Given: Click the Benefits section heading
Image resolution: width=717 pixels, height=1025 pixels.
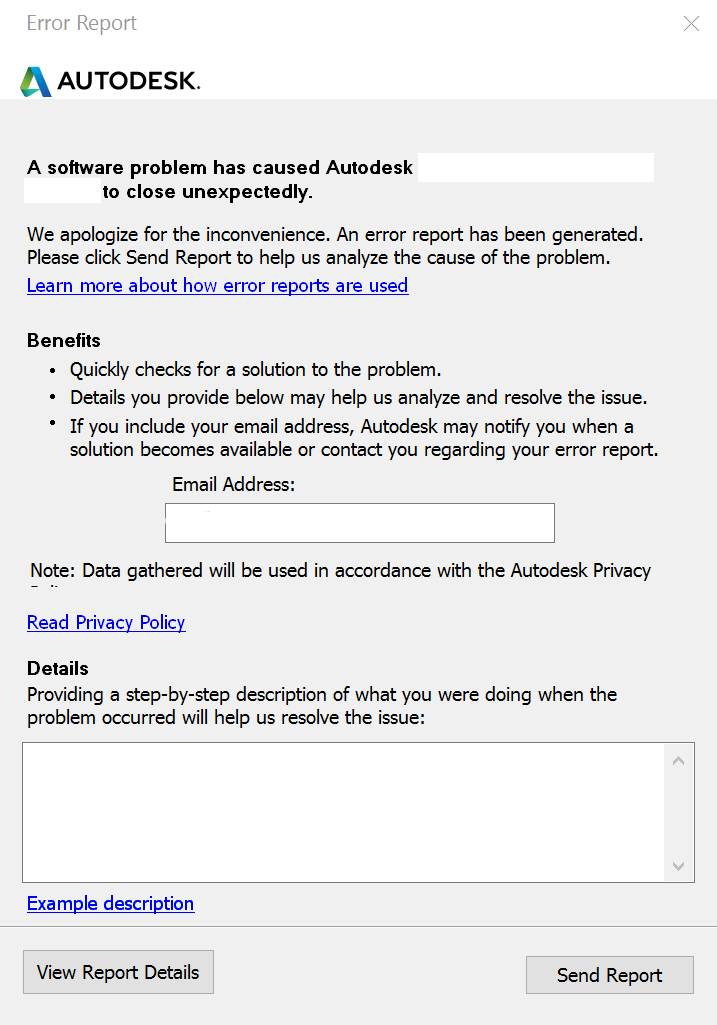Looking at the screenshot, I should click(63, 341).
